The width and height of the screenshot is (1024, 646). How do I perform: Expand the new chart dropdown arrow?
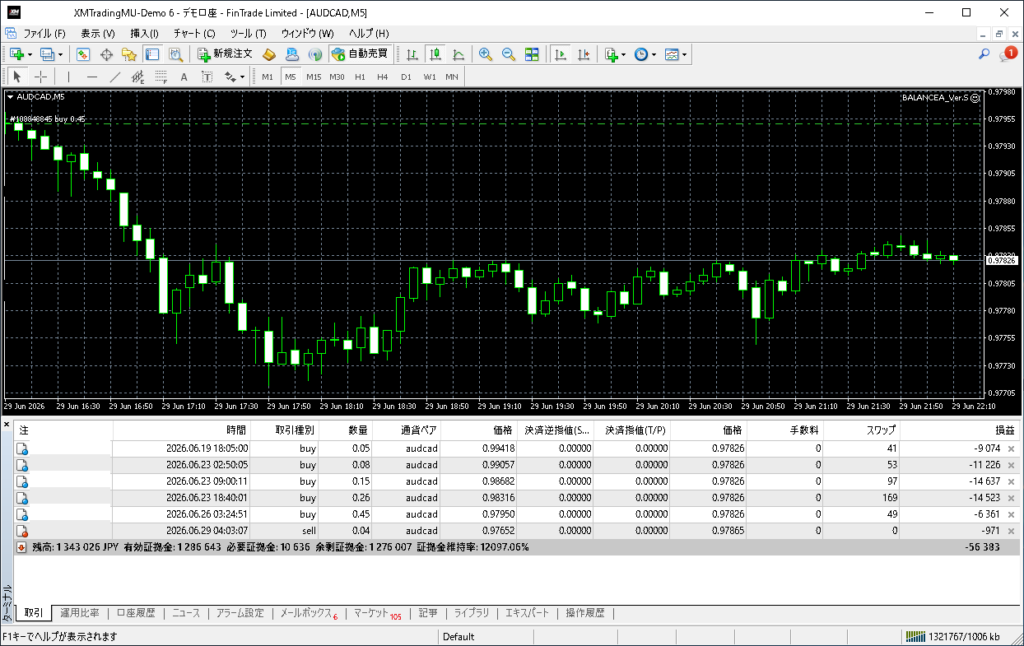[30, 55]
